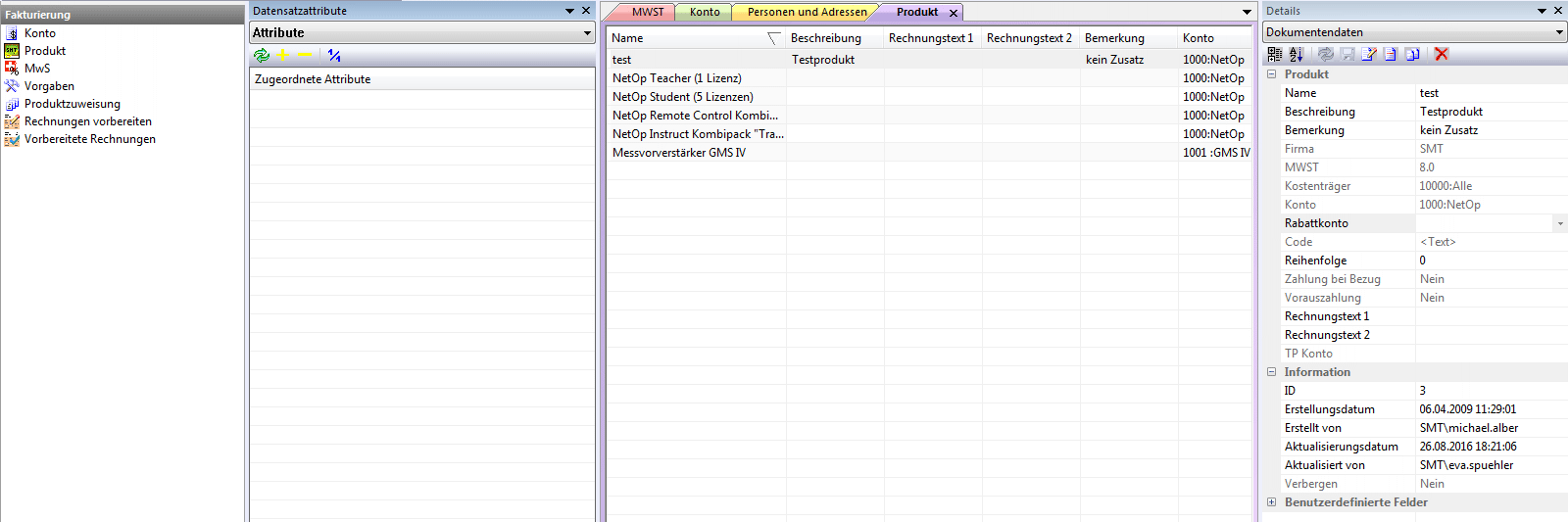The height and width of the screenshot is (522, 1568).
Task: Click the categorized view icon in Details
Action: click(x=1275, y=55)
